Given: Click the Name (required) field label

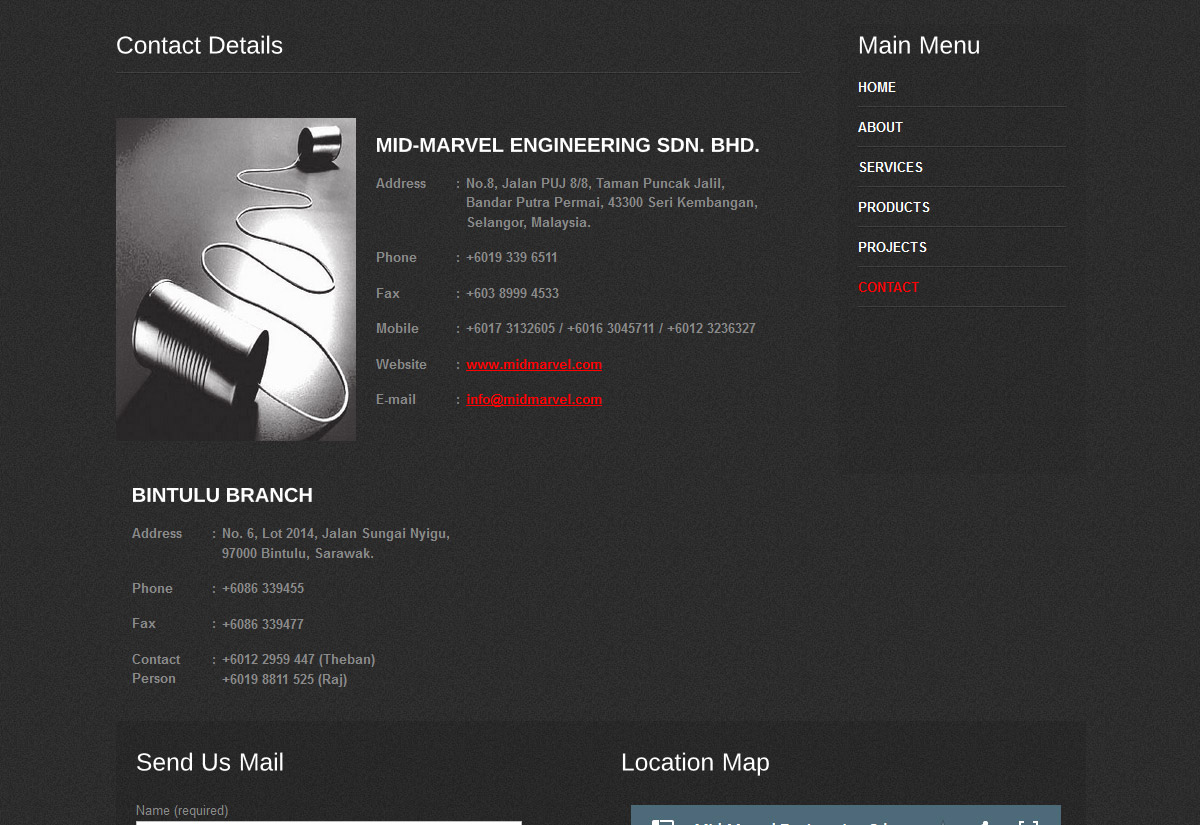Looking at the screenshot, I should [x=182, y=810].
